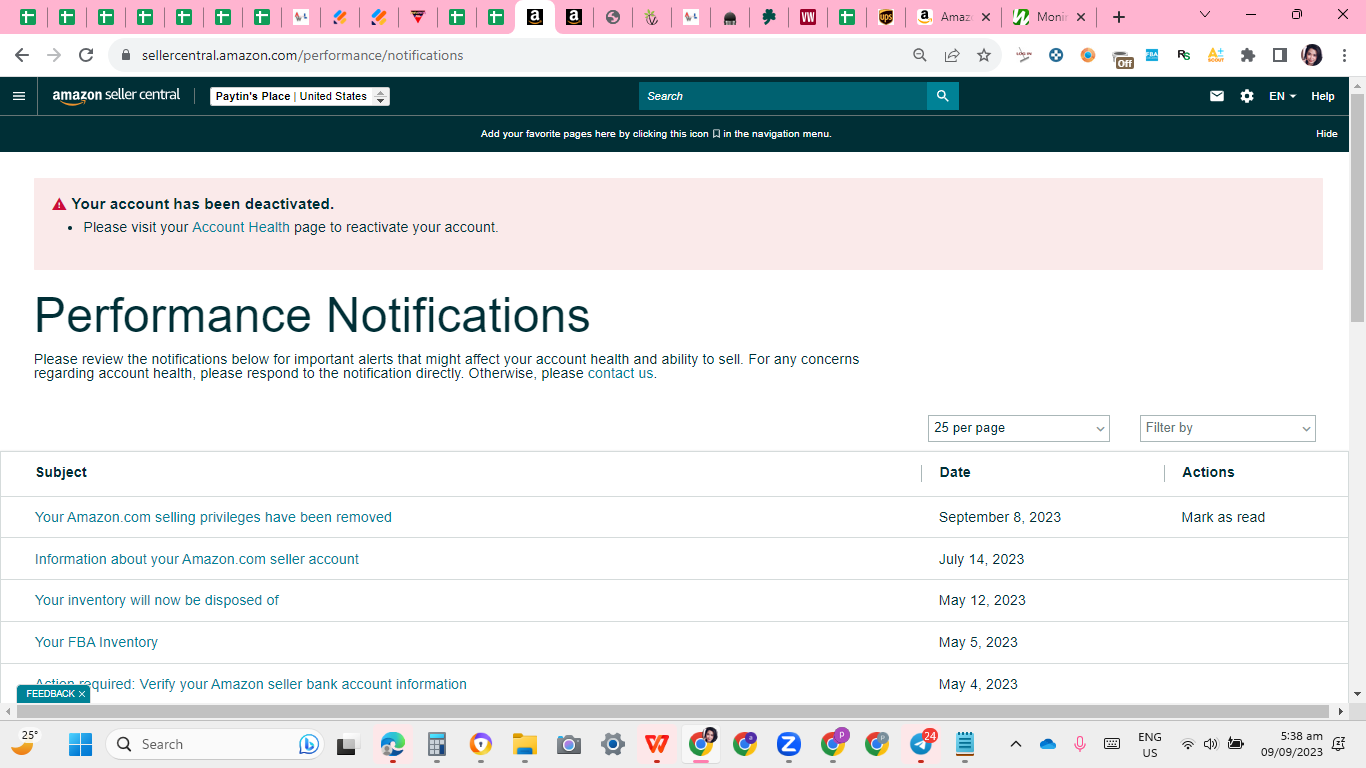The height and width of the screenshot is (768, 1366).
Task: Click the Windows taskbar Search box
Action: pos(214,744)
